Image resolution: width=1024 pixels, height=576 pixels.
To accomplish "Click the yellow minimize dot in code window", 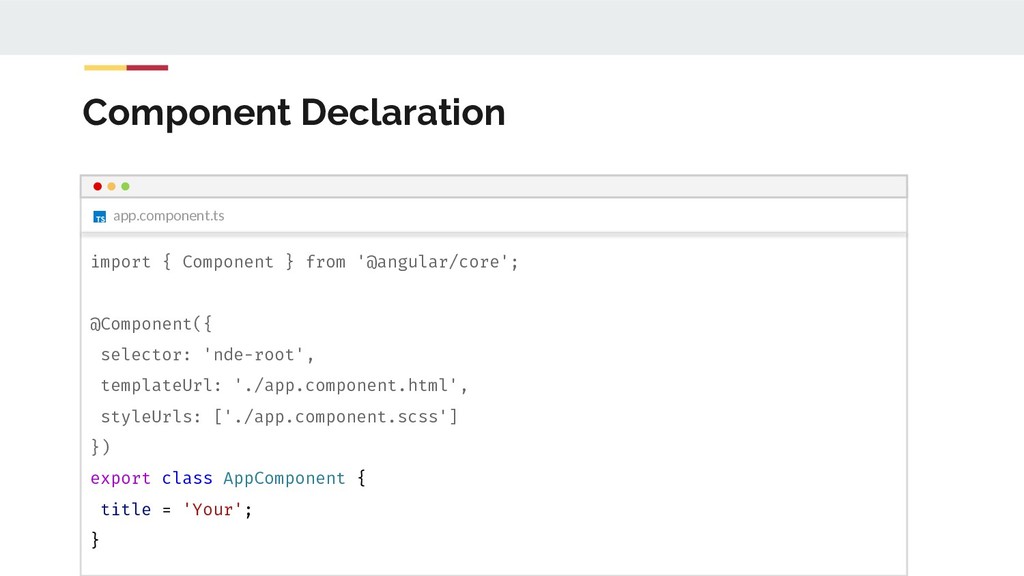I will pos(111,186).
